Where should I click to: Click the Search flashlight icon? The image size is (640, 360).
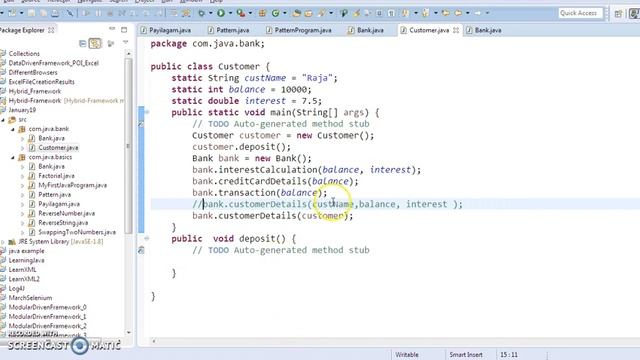coord(322,13)
